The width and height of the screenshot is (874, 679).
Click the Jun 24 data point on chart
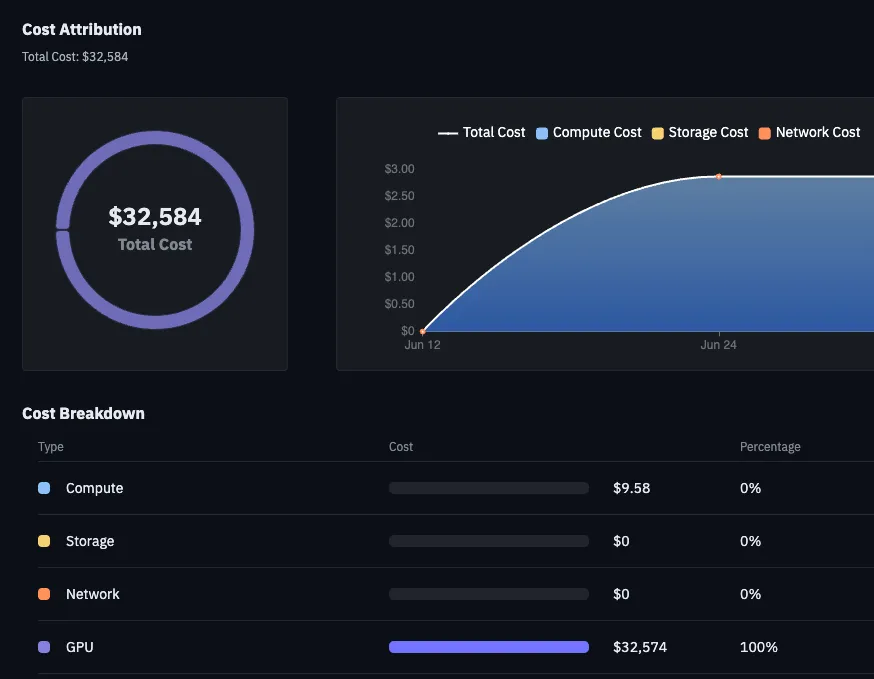coord(718,176)
